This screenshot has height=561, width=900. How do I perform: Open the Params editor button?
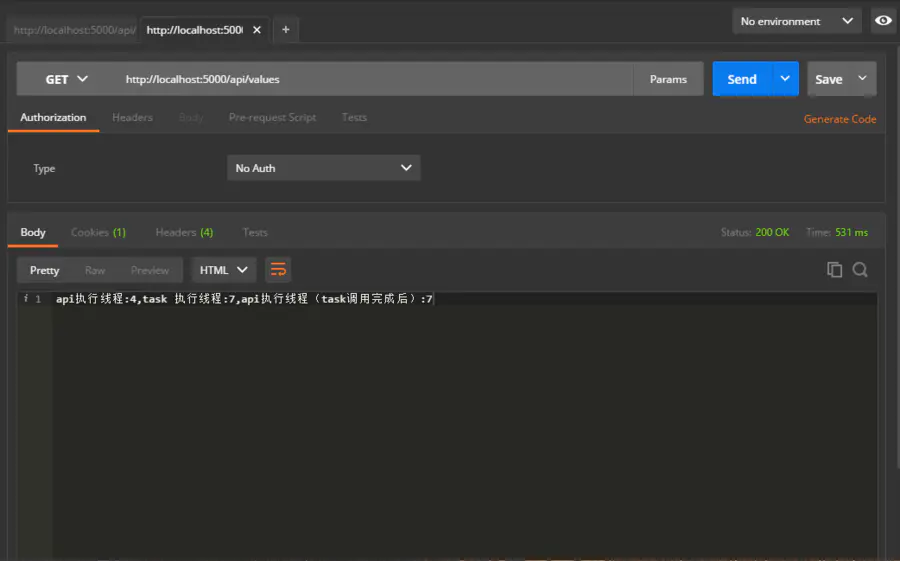click(x=668, y=79)
